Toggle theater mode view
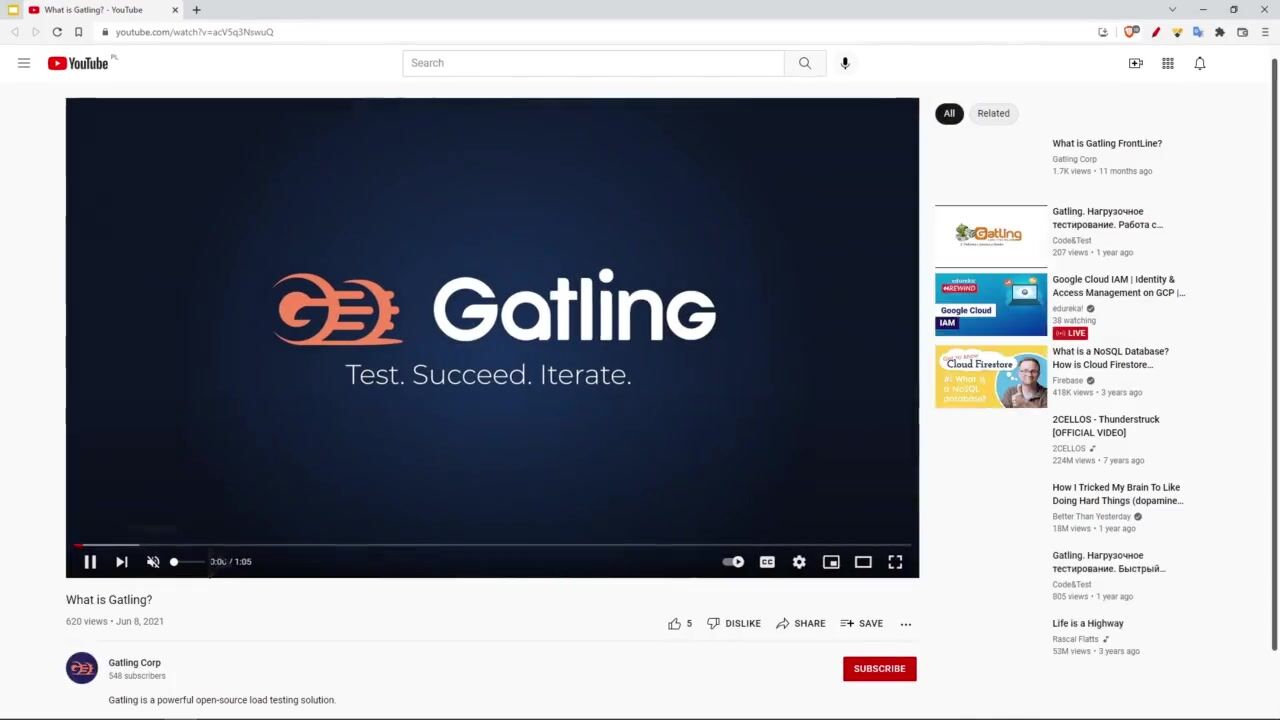Viewport: 1280px width, 720px height. tap(863, 562)
